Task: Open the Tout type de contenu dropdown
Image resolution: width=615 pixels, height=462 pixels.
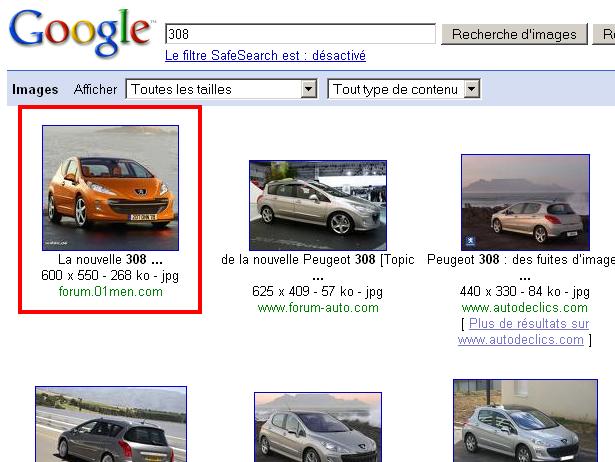Action: tap(404, 89)
